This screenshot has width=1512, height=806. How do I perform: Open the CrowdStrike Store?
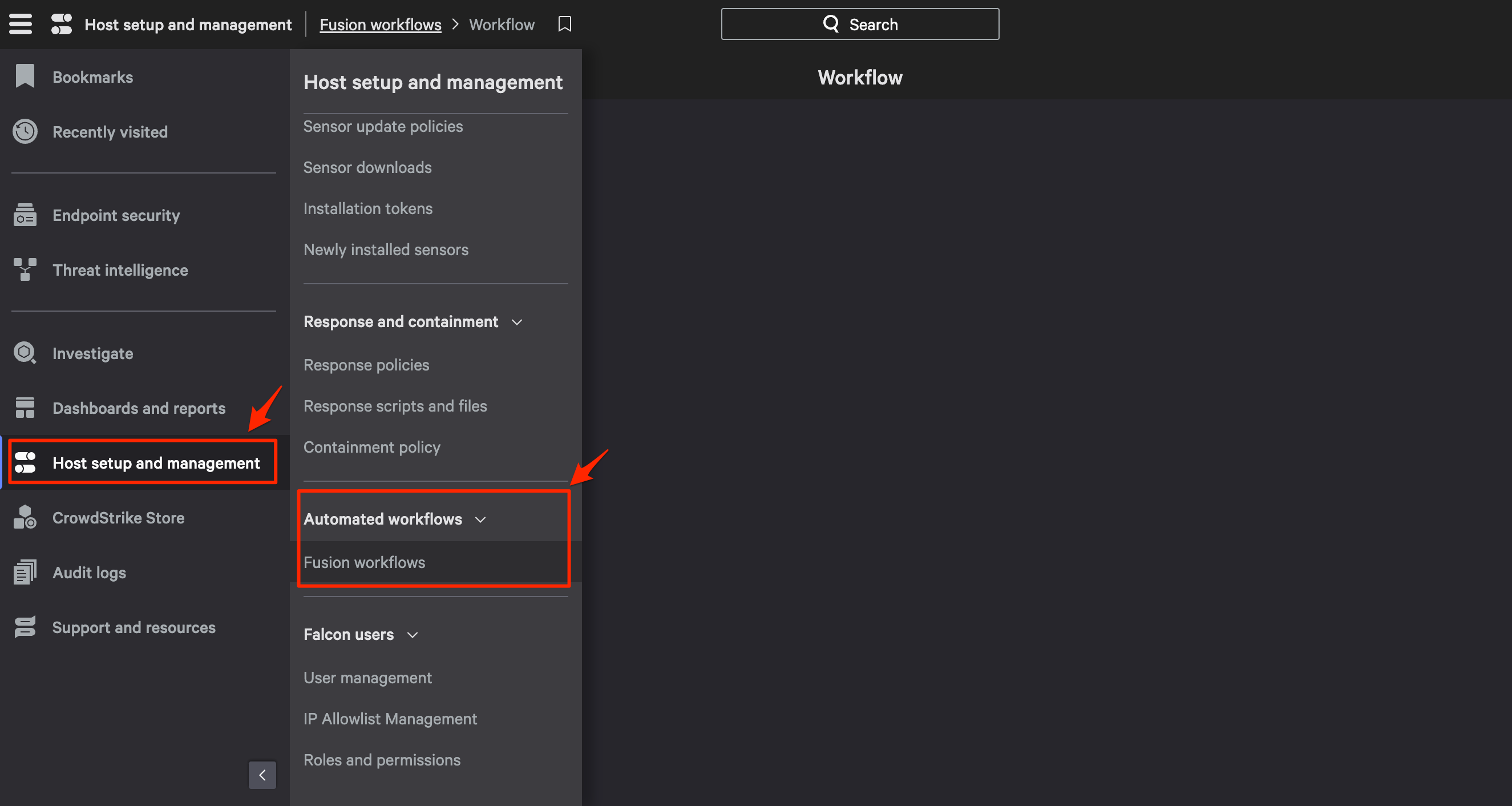pyautogui.click(x=118, y=518)
